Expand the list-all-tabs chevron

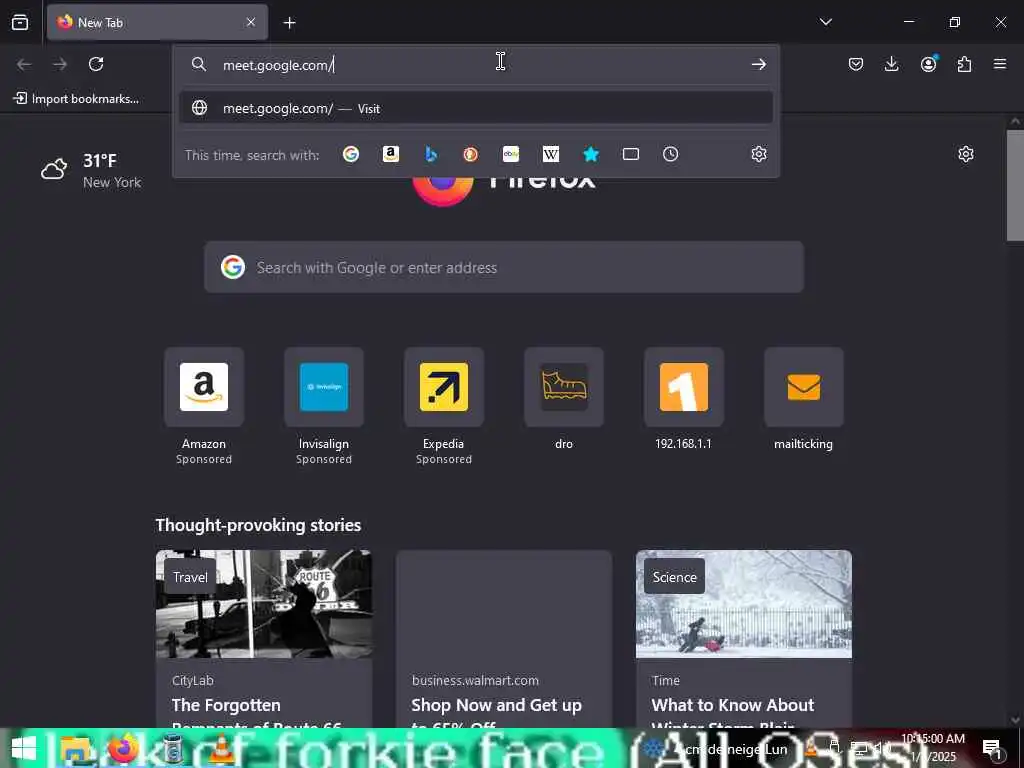[x=825, y=22]
